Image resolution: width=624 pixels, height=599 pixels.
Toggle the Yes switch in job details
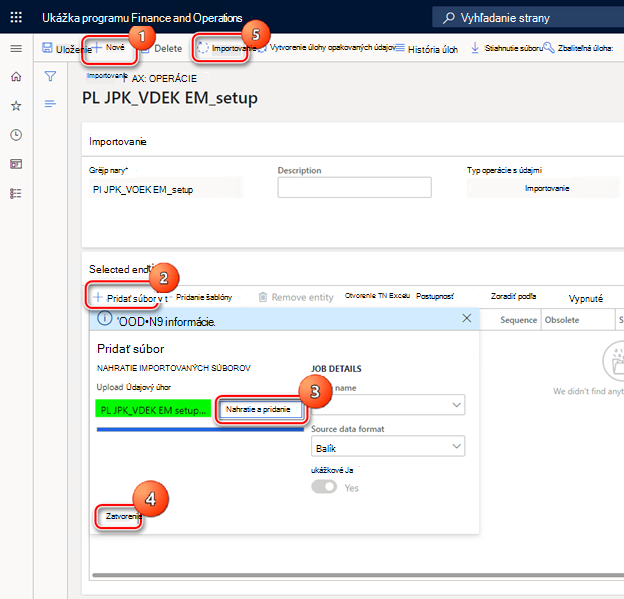pyautogui.click(x=324, y=487)
